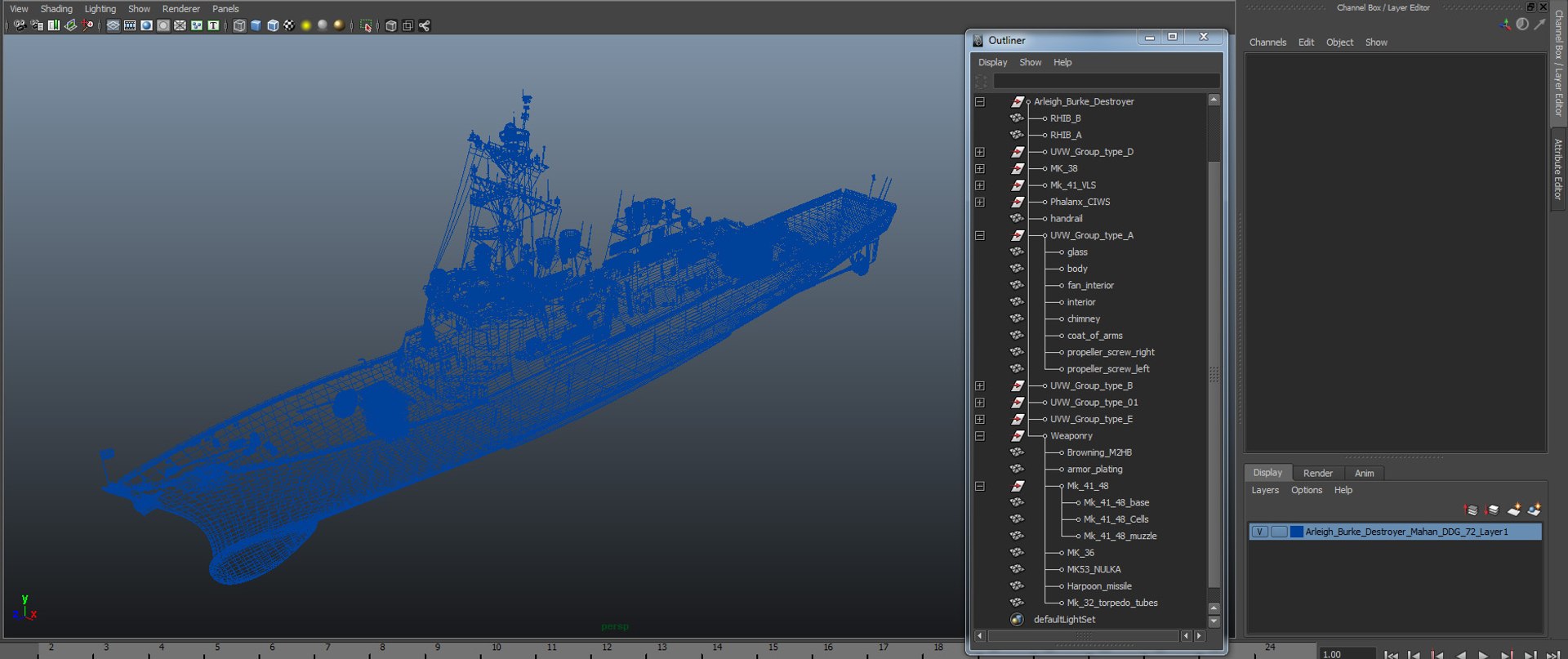This screenshot has width=1568, height=659.
Task: Click the Outliner vertical scrollbar thumb
Action: (1214, 374)
